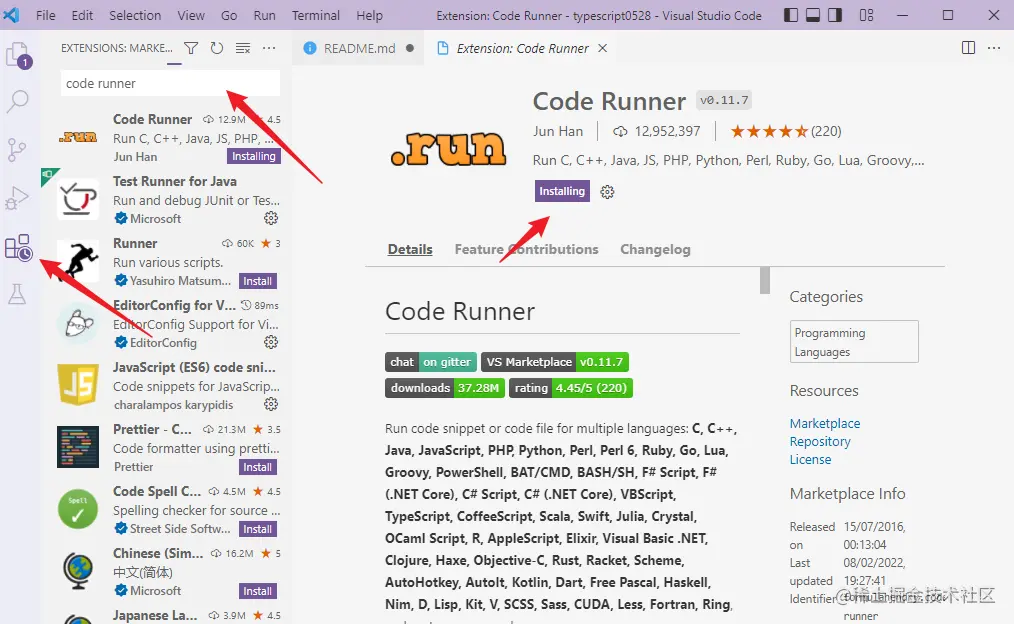Install the Chinese (Simplified) language pack
Screen dimensions: 1014x624
[x=257, y=591]
